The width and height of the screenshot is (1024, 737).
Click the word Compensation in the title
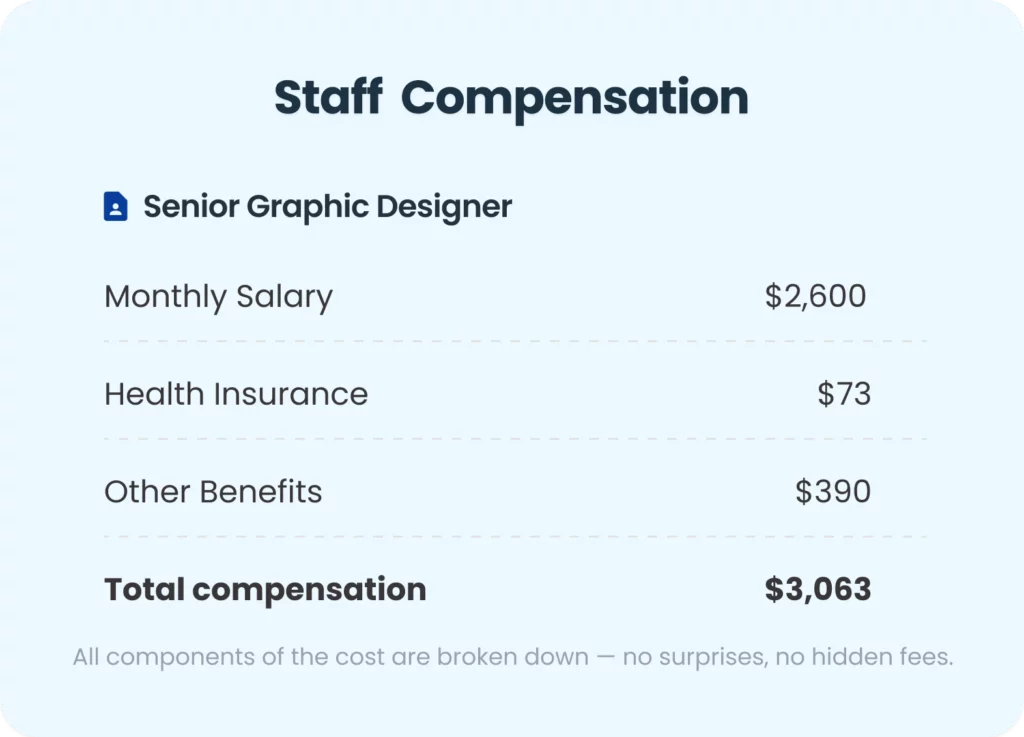coord(575,98)
